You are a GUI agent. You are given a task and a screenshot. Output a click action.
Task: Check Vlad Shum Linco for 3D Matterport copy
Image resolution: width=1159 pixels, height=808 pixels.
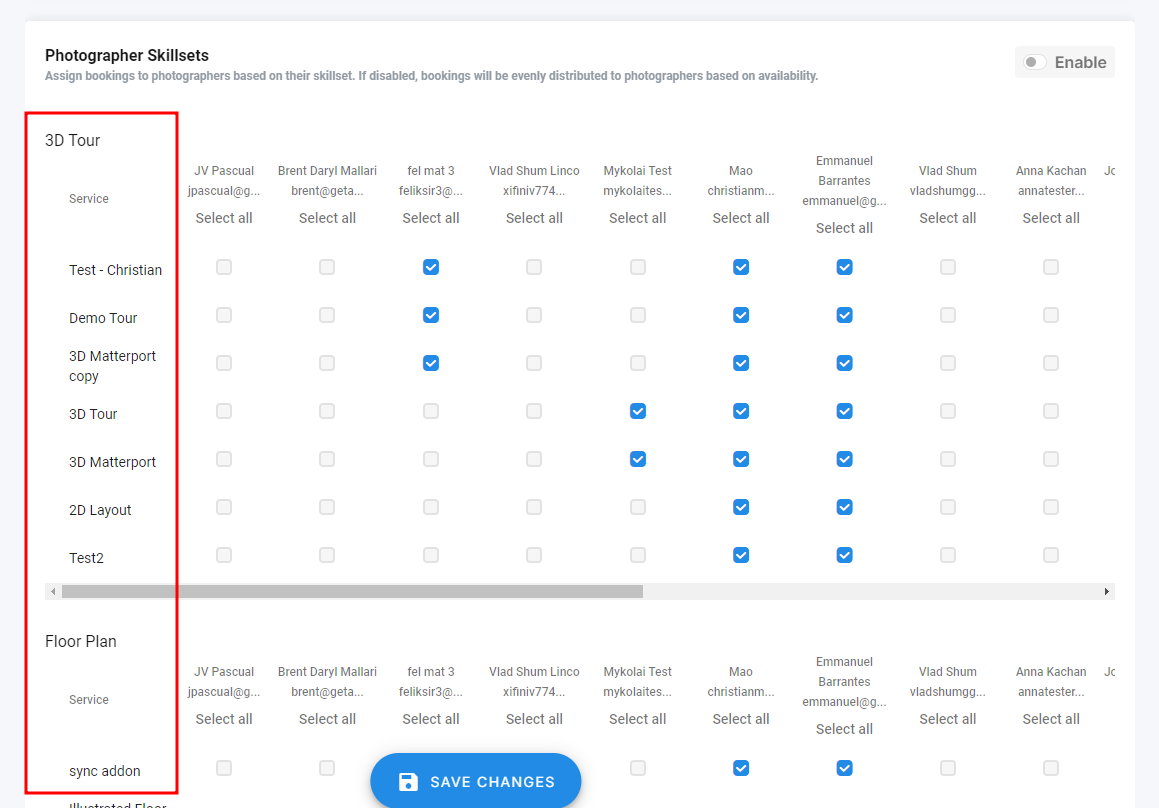pos(534,363)
